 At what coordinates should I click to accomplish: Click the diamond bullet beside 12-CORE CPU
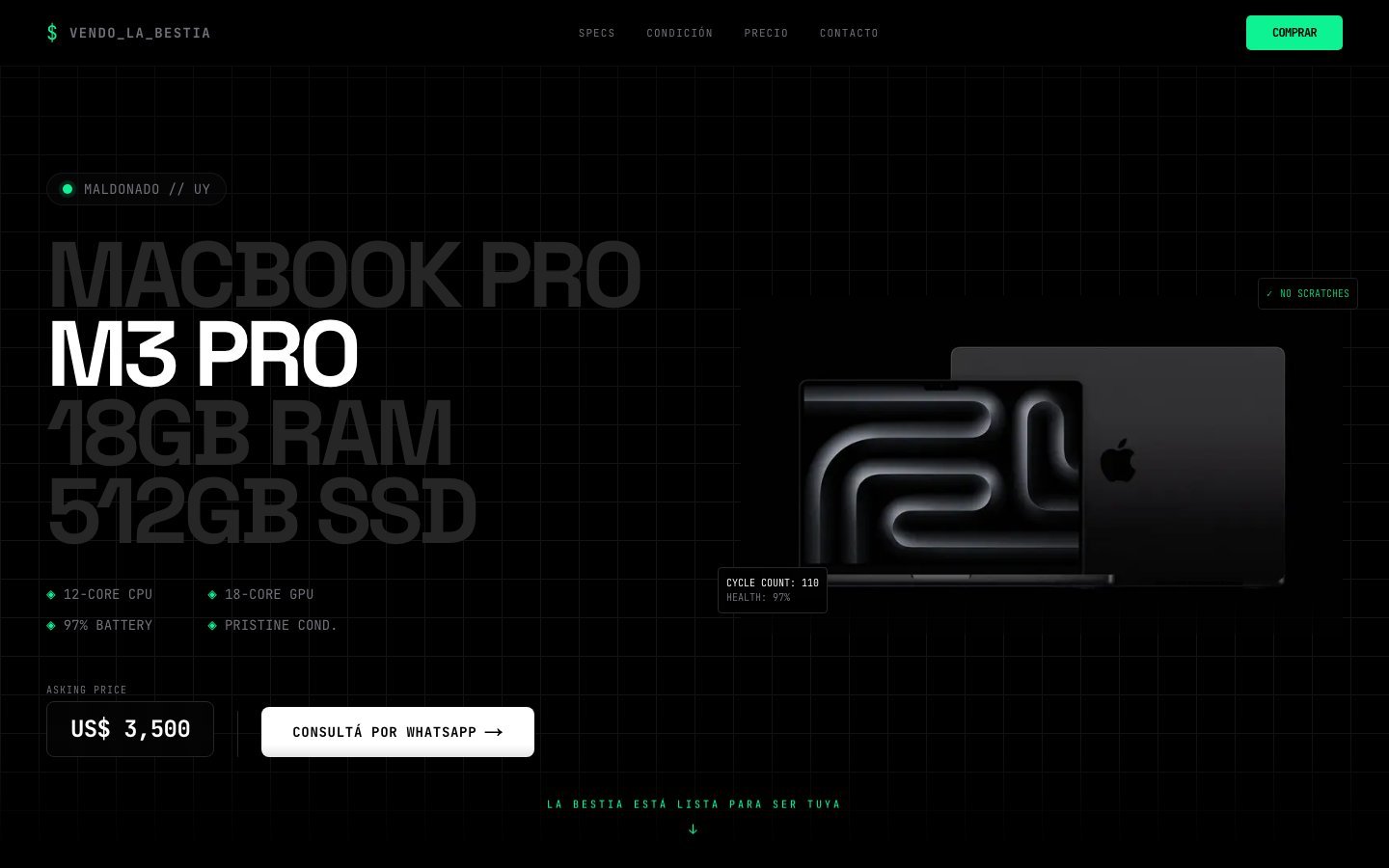[51, 595]
